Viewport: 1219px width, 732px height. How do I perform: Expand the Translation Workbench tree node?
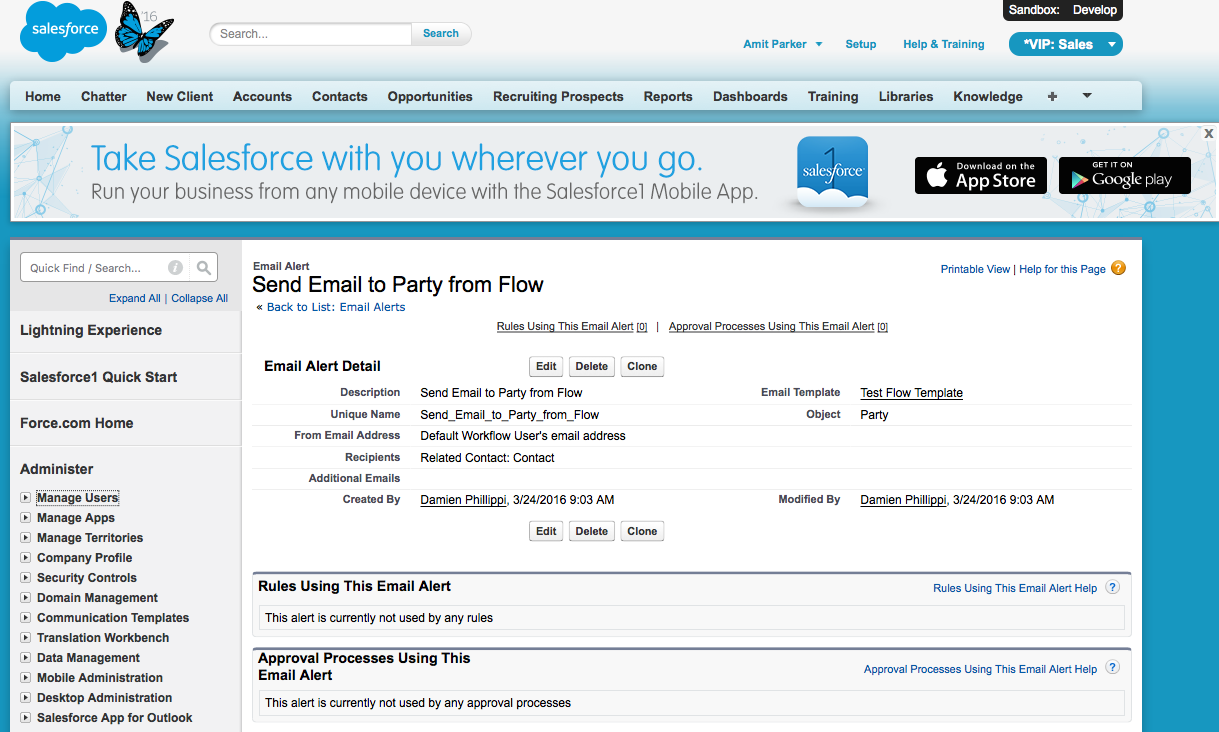point(26,638)
